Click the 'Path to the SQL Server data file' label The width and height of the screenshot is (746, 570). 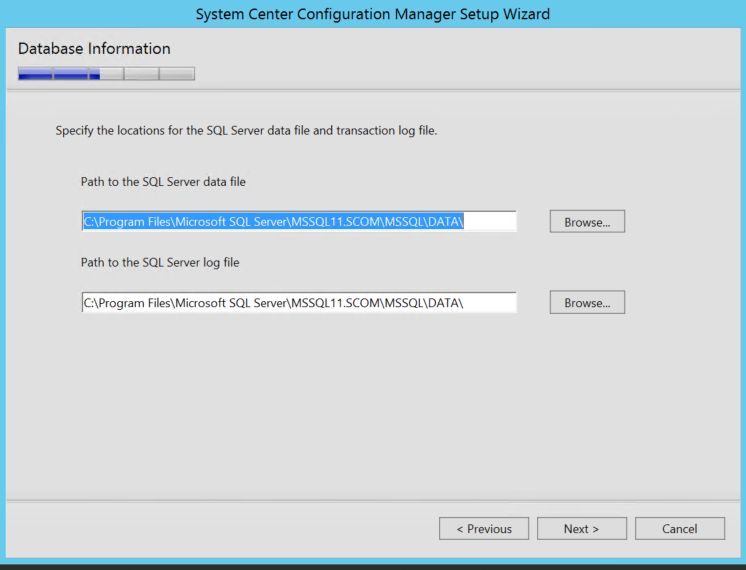163,182
